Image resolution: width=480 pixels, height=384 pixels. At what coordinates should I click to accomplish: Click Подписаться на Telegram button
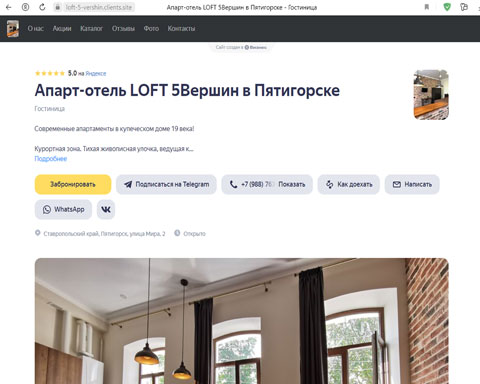(166, 184)
